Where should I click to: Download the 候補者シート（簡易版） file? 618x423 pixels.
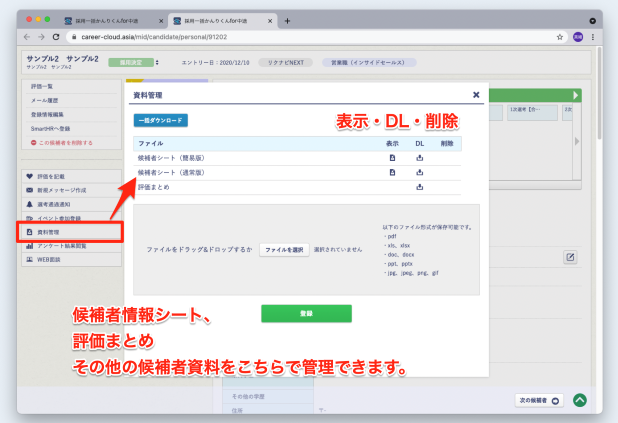pos(420,158)
